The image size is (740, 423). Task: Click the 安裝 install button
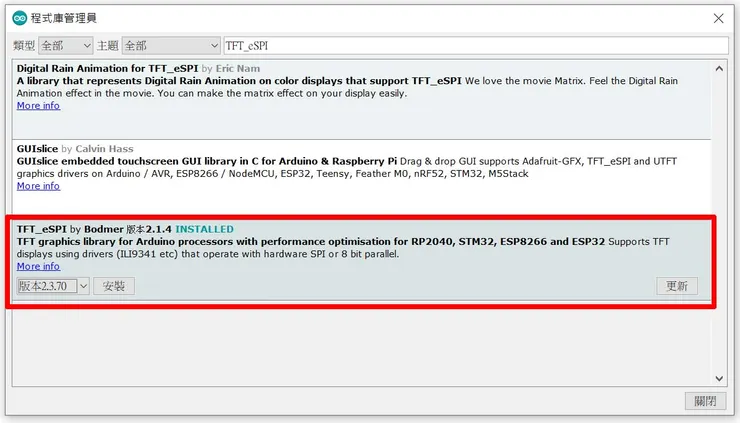114,286
